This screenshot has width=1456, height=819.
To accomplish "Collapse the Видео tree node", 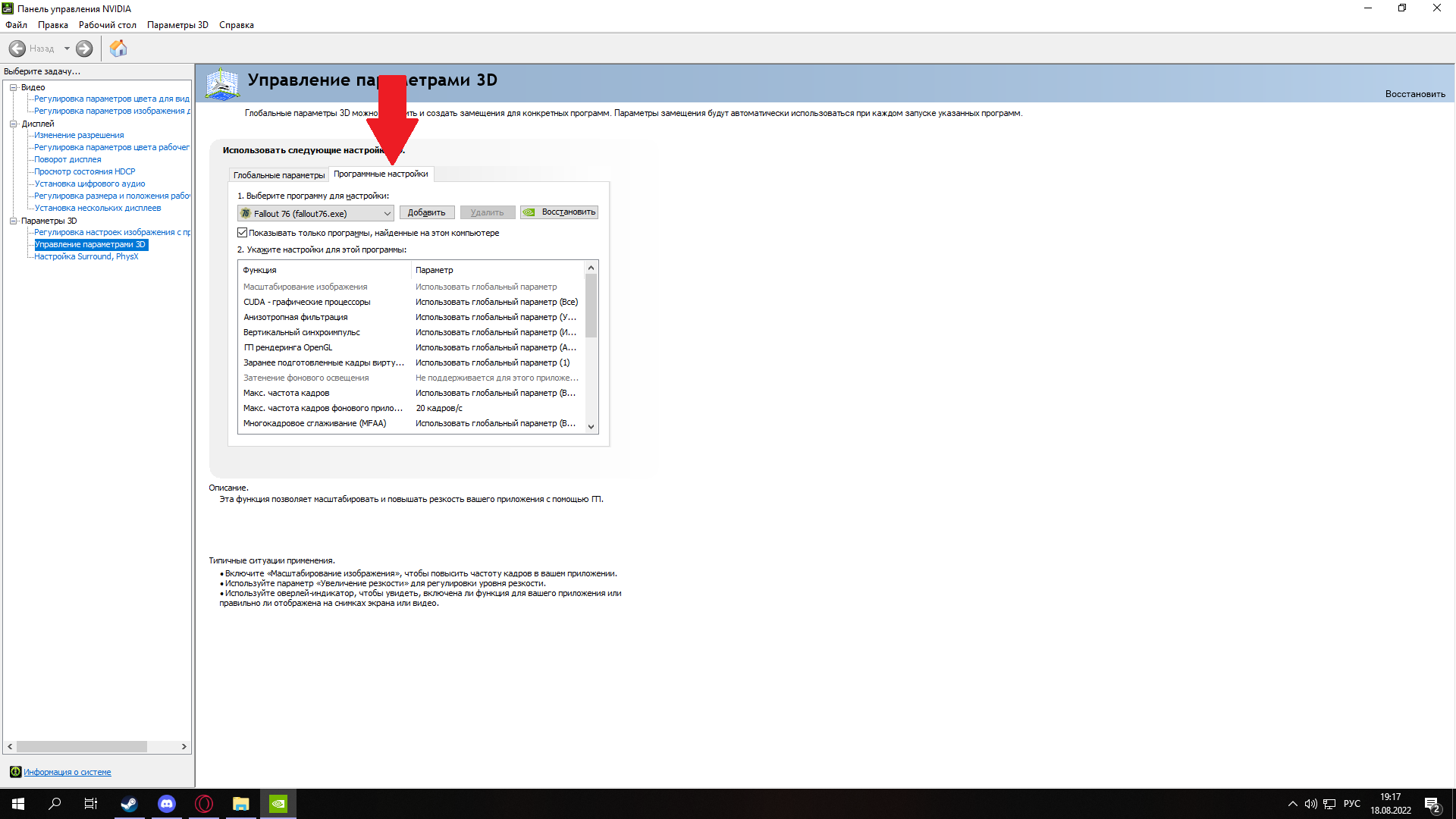I will pos(13,87).
